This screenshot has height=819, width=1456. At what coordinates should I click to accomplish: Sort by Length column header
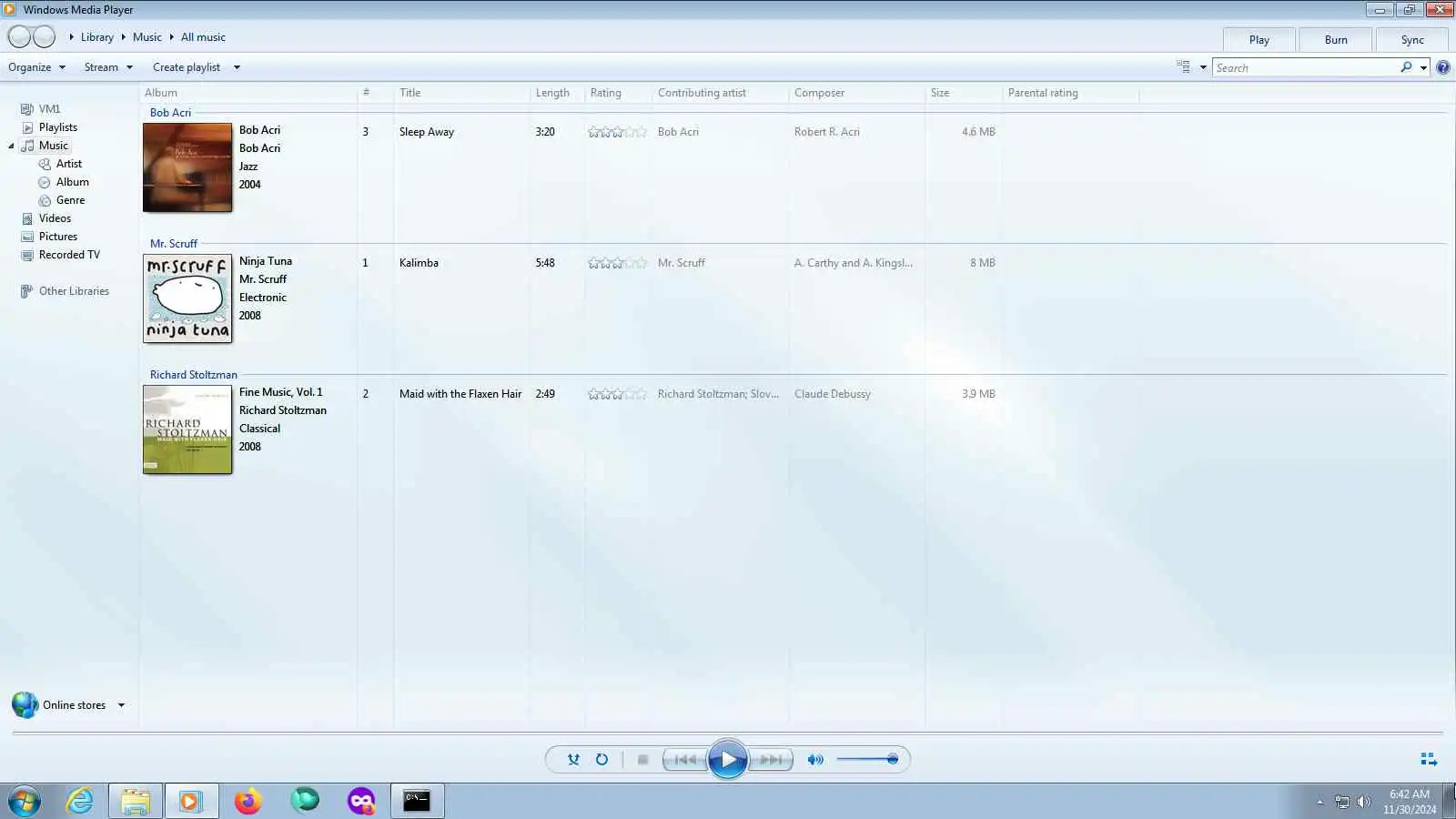[x=557, y=93]
